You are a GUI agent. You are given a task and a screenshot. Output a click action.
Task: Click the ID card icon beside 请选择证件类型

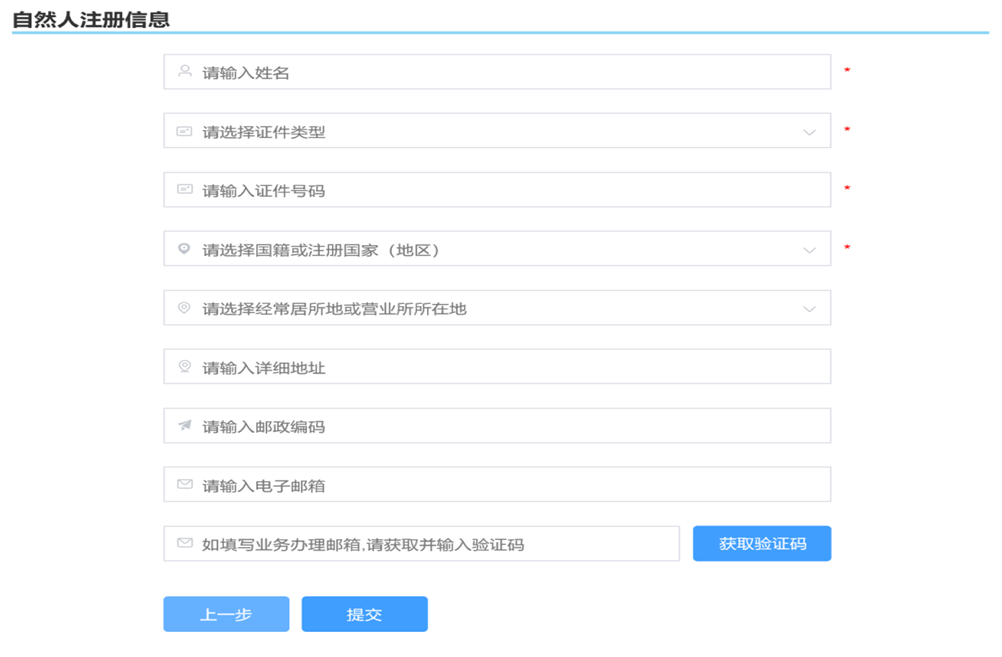click(x=184, y=131)
